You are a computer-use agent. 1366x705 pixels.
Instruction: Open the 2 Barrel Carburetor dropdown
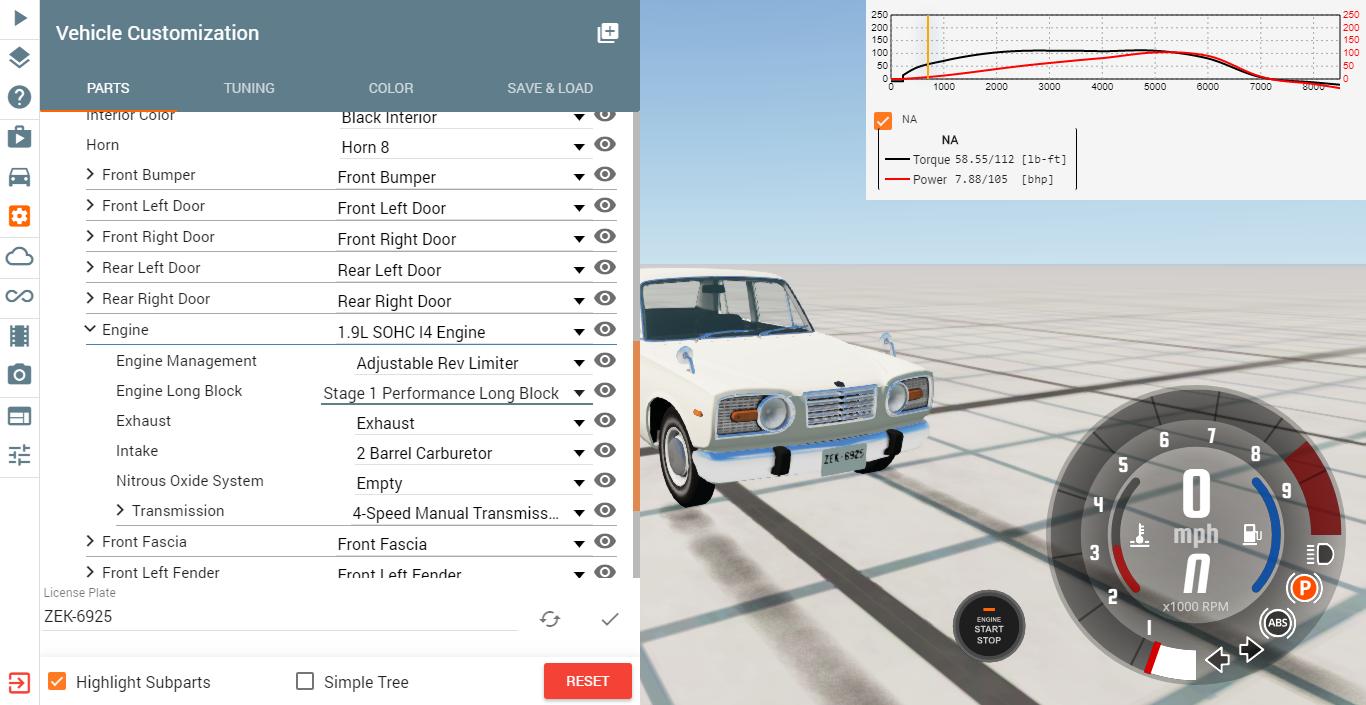click(x=471, y=453)
